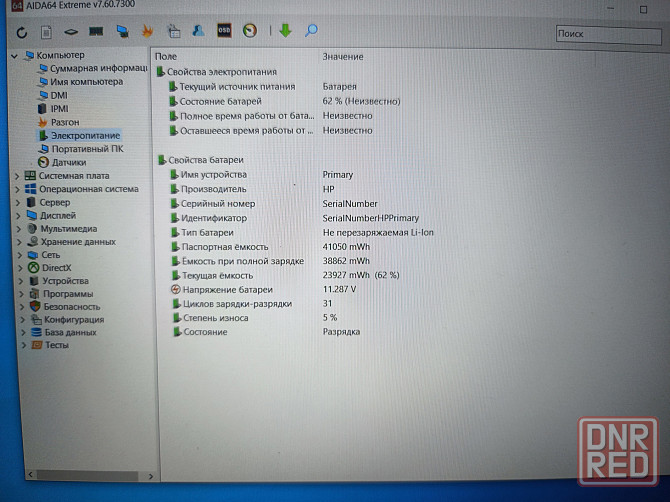Expand the Сеть node
This screenshot has height=502, width=670.
point(20,255)
